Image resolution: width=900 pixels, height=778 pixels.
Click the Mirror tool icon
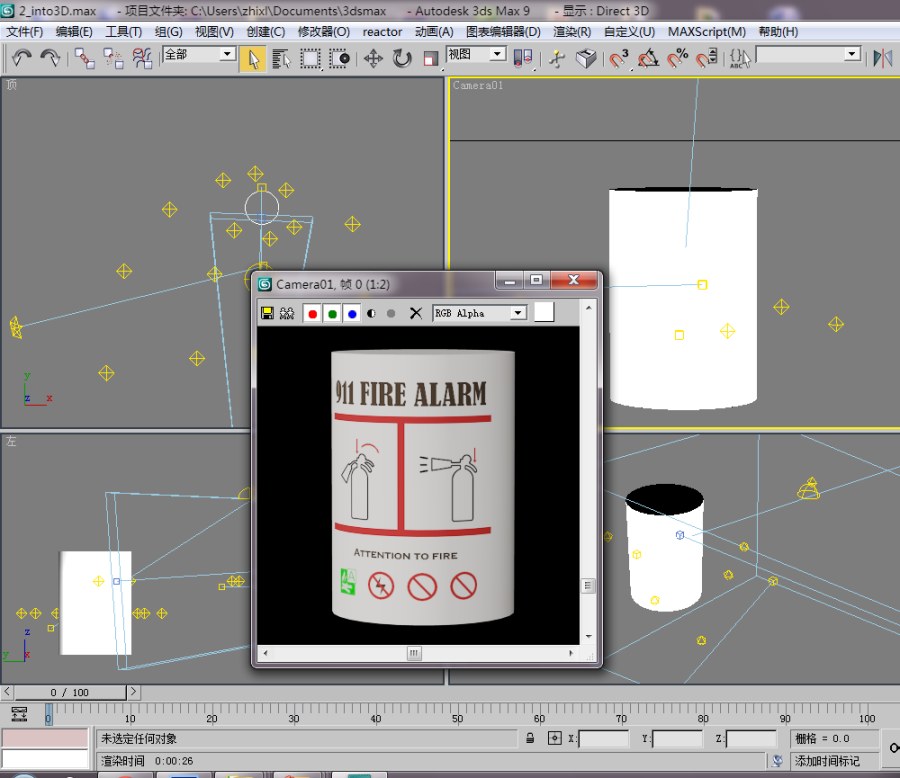click(883, 58)
